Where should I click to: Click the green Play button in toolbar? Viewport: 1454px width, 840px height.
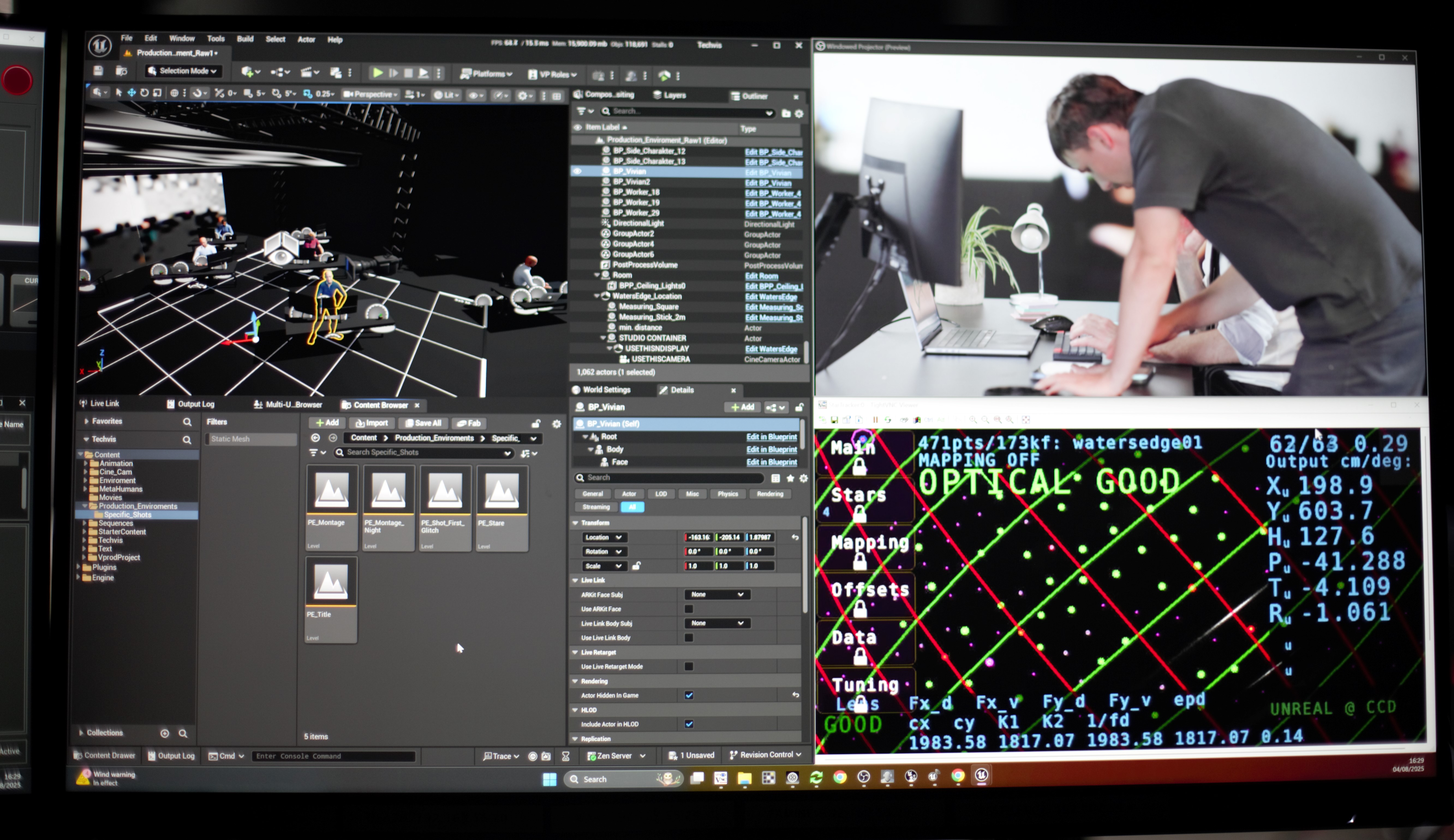(x=377, y=73)
